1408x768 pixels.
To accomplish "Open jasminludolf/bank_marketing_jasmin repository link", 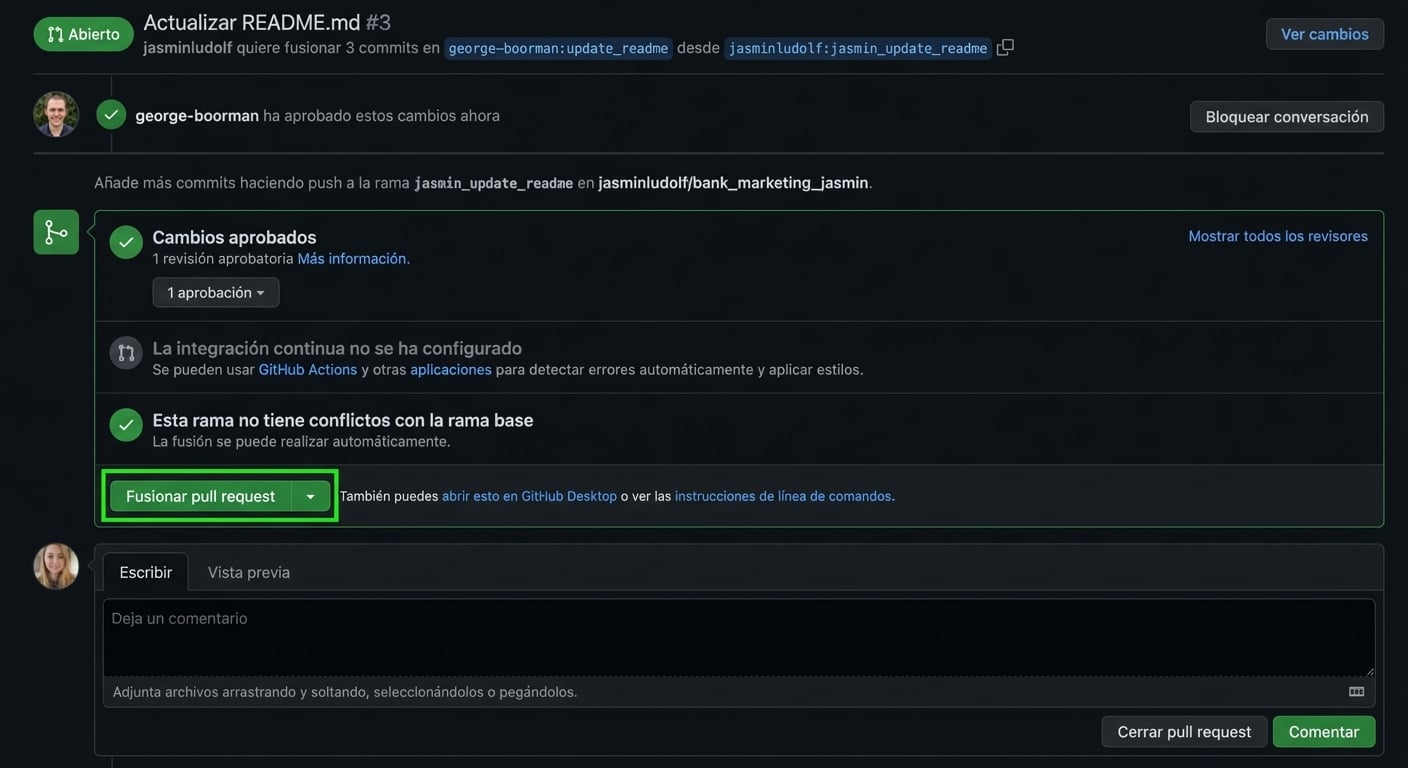I will pos(733,183).
